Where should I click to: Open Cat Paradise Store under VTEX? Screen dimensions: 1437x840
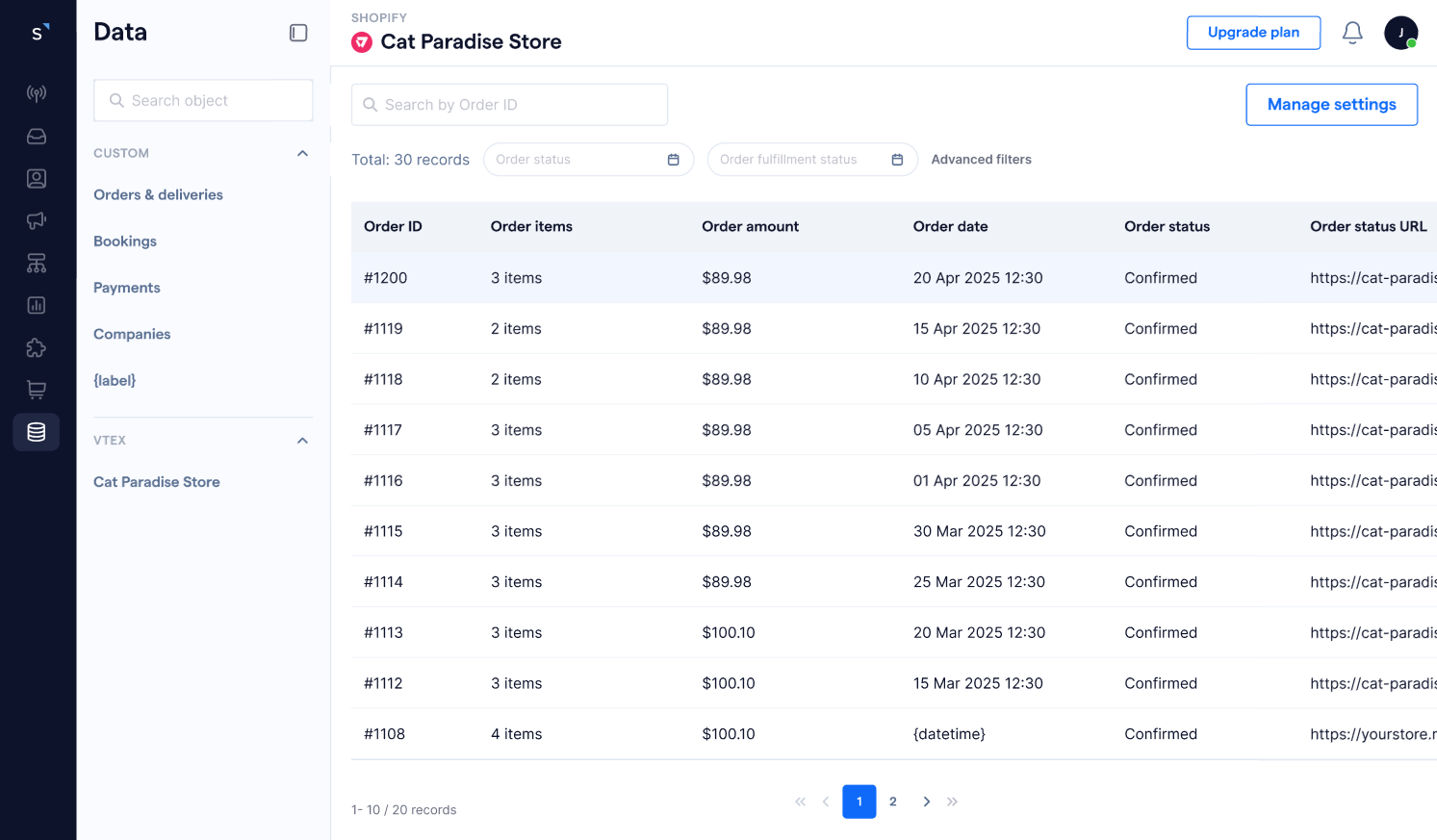coord(157,482)
